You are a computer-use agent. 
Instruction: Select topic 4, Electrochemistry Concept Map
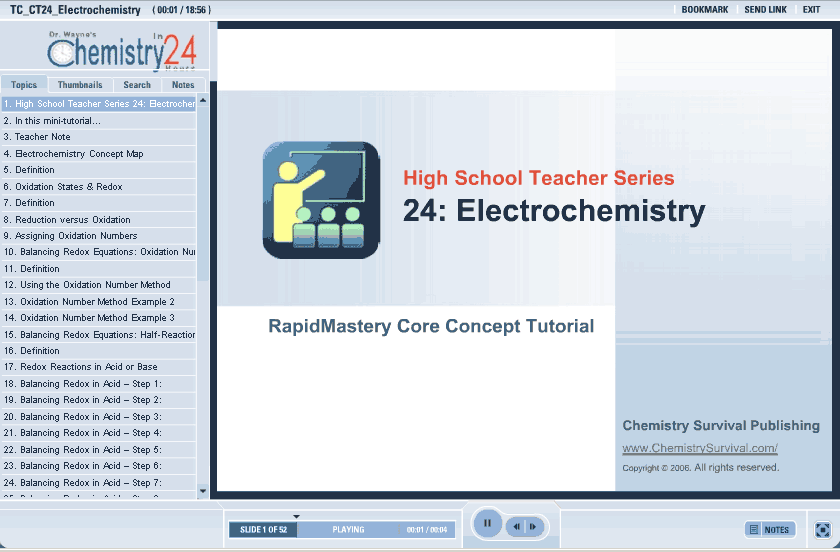coord(79,154)
